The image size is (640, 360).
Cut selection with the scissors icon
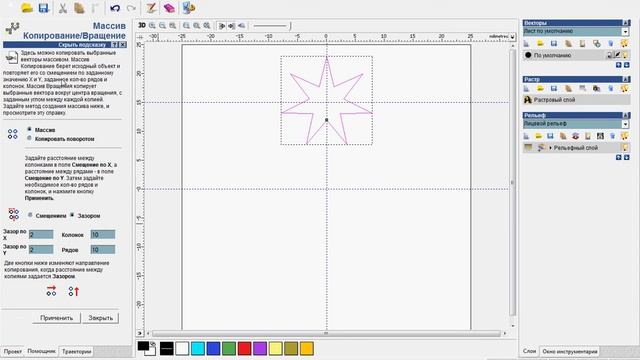[x=63, y=8]
